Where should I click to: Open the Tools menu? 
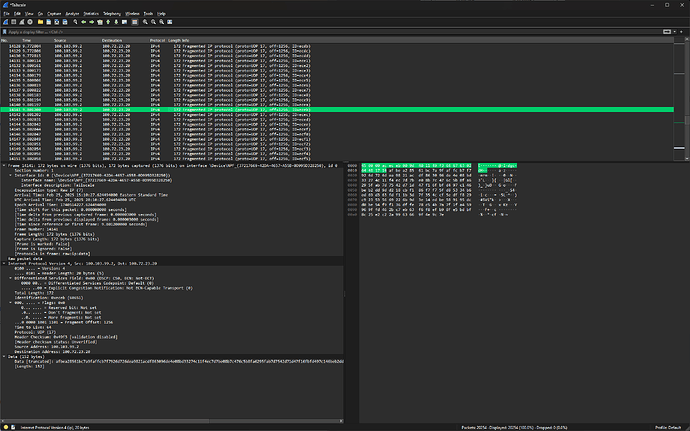click(x=148, y=14)
